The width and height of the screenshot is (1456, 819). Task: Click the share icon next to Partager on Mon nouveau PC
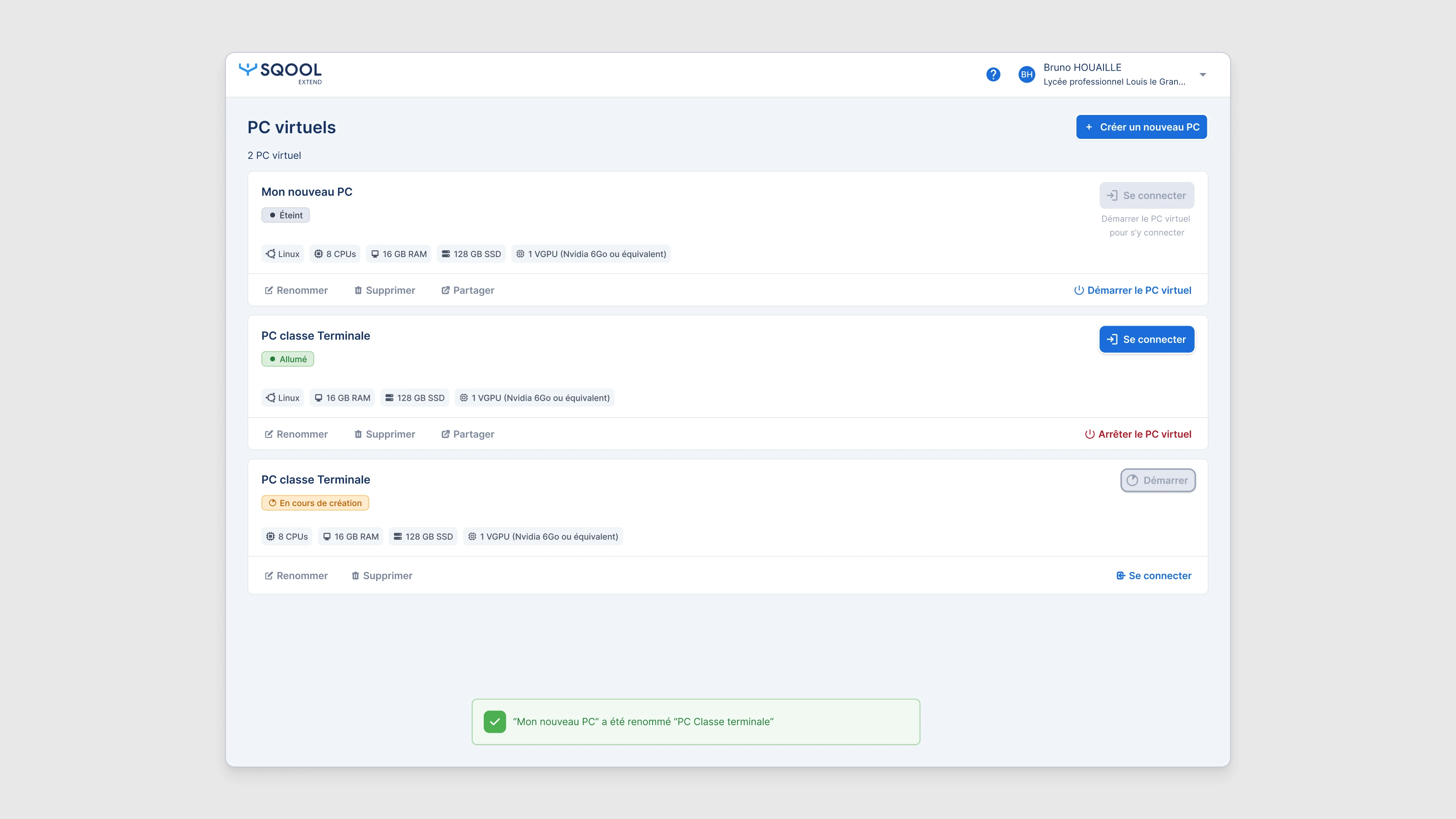click(x=445, y=290)
